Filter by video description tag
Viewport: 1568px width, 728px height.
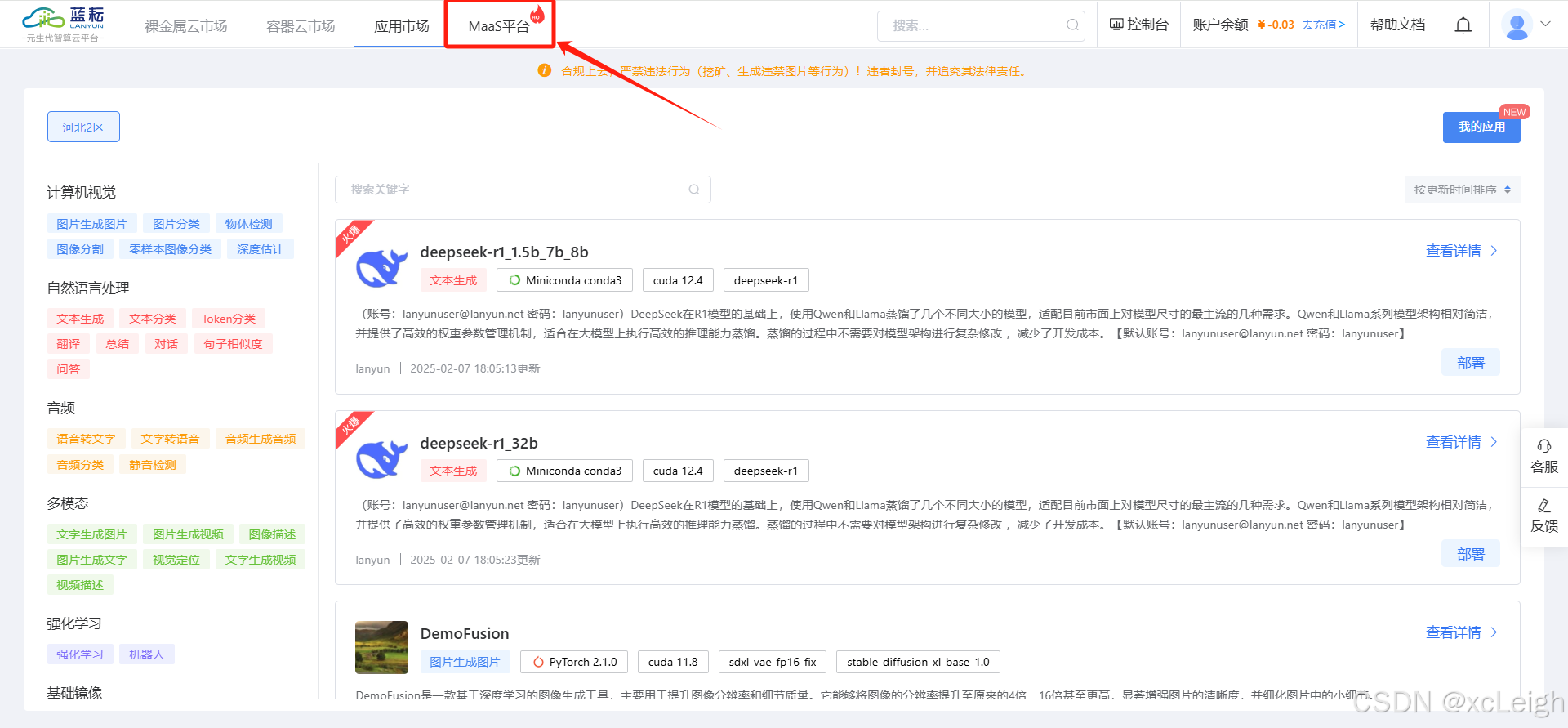pyautogui.click(x=80, y=585)
